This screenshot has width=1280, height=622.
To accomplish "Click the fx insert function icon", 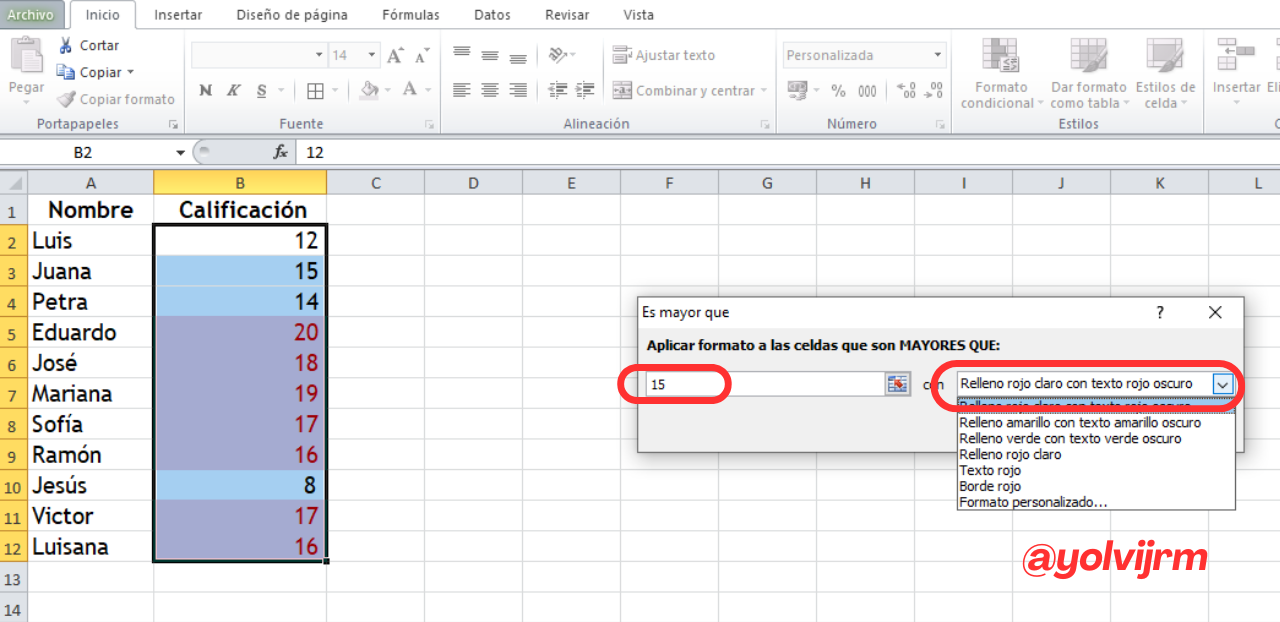I will 281,152.
